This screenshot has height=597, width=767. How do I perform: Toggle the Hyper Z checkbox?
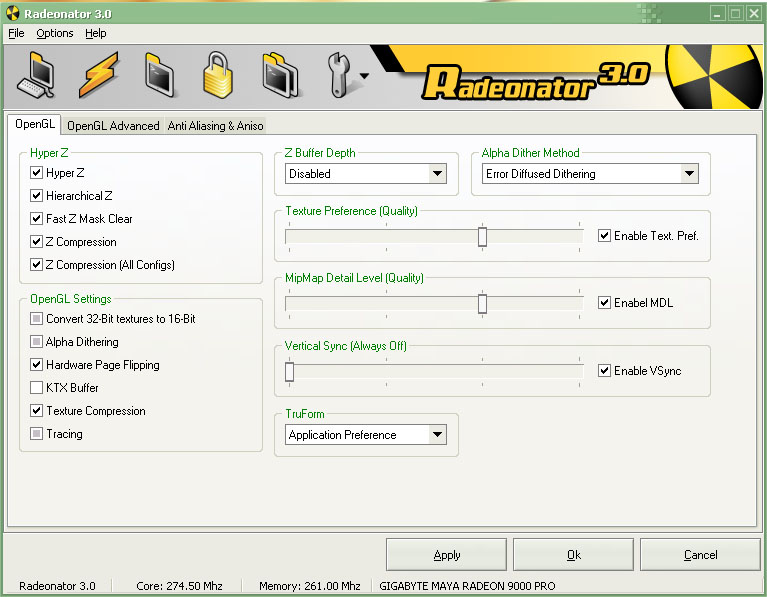36,172
